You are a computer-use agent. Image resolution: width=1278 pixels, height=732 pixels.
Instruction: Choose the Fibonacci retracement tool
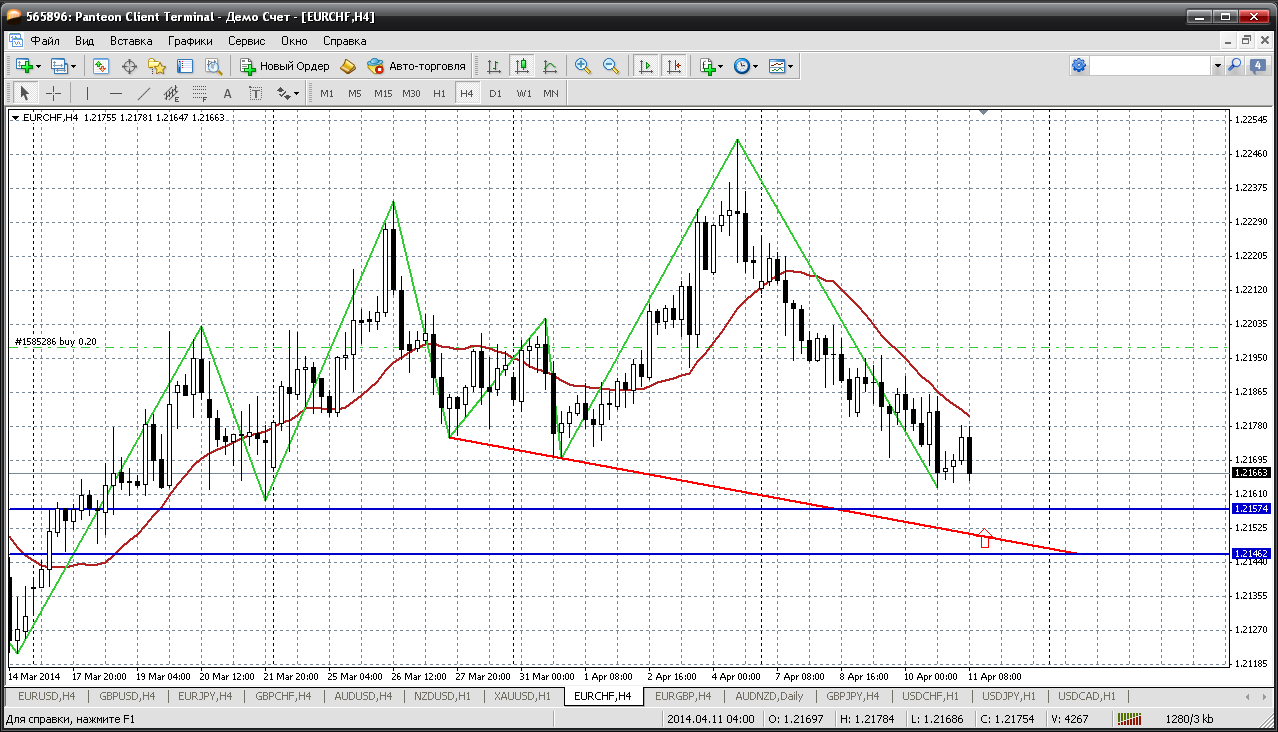click(x=199, y=93)
